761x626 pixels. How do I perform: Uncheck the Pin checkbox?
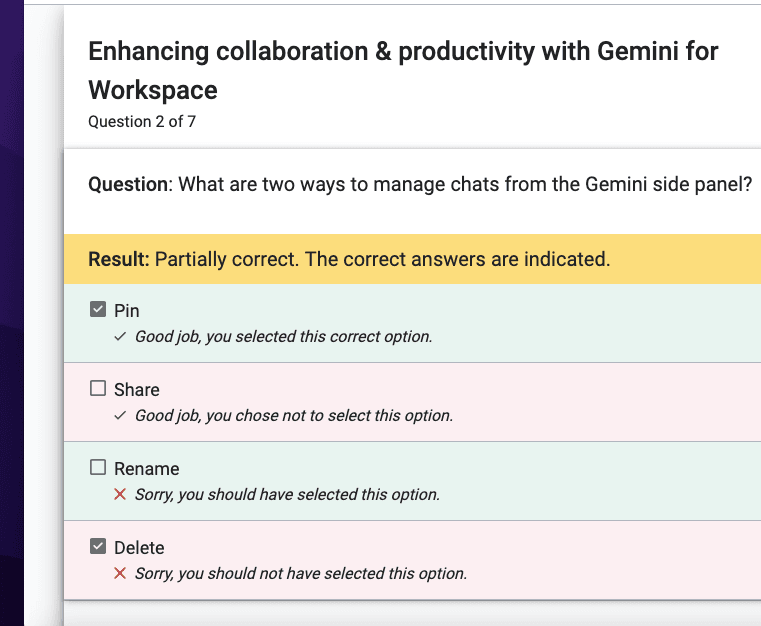coord(98,309)
